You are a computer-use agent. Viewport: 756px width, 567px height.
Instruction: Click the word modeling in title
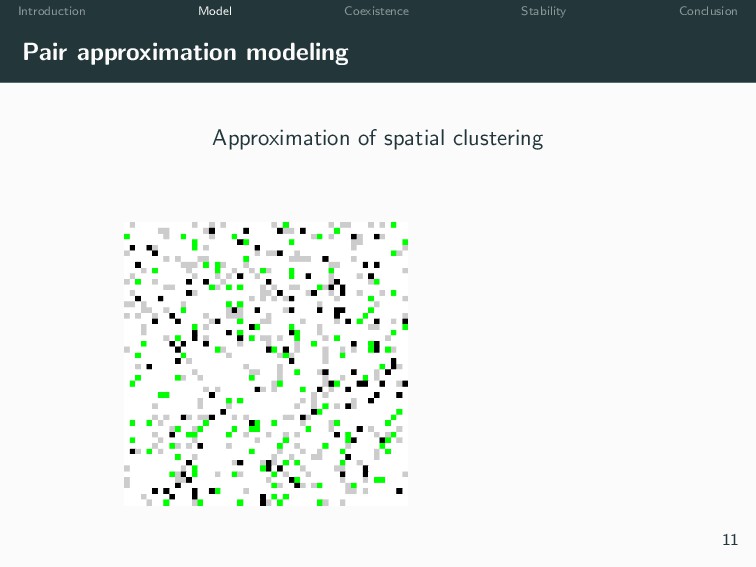297,53
